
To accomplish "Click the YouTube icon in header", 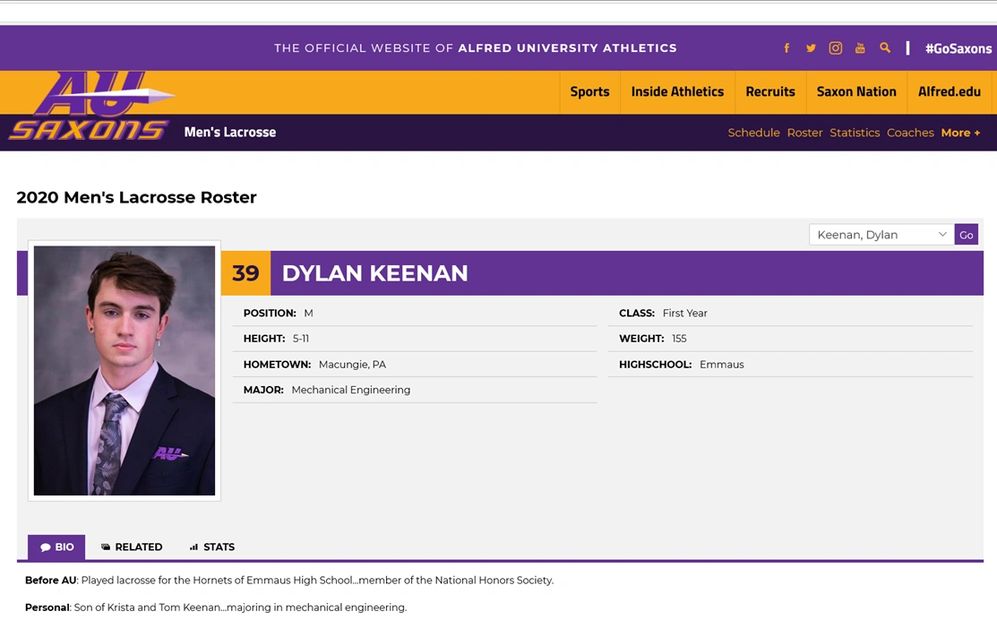I will coord(860,48).
